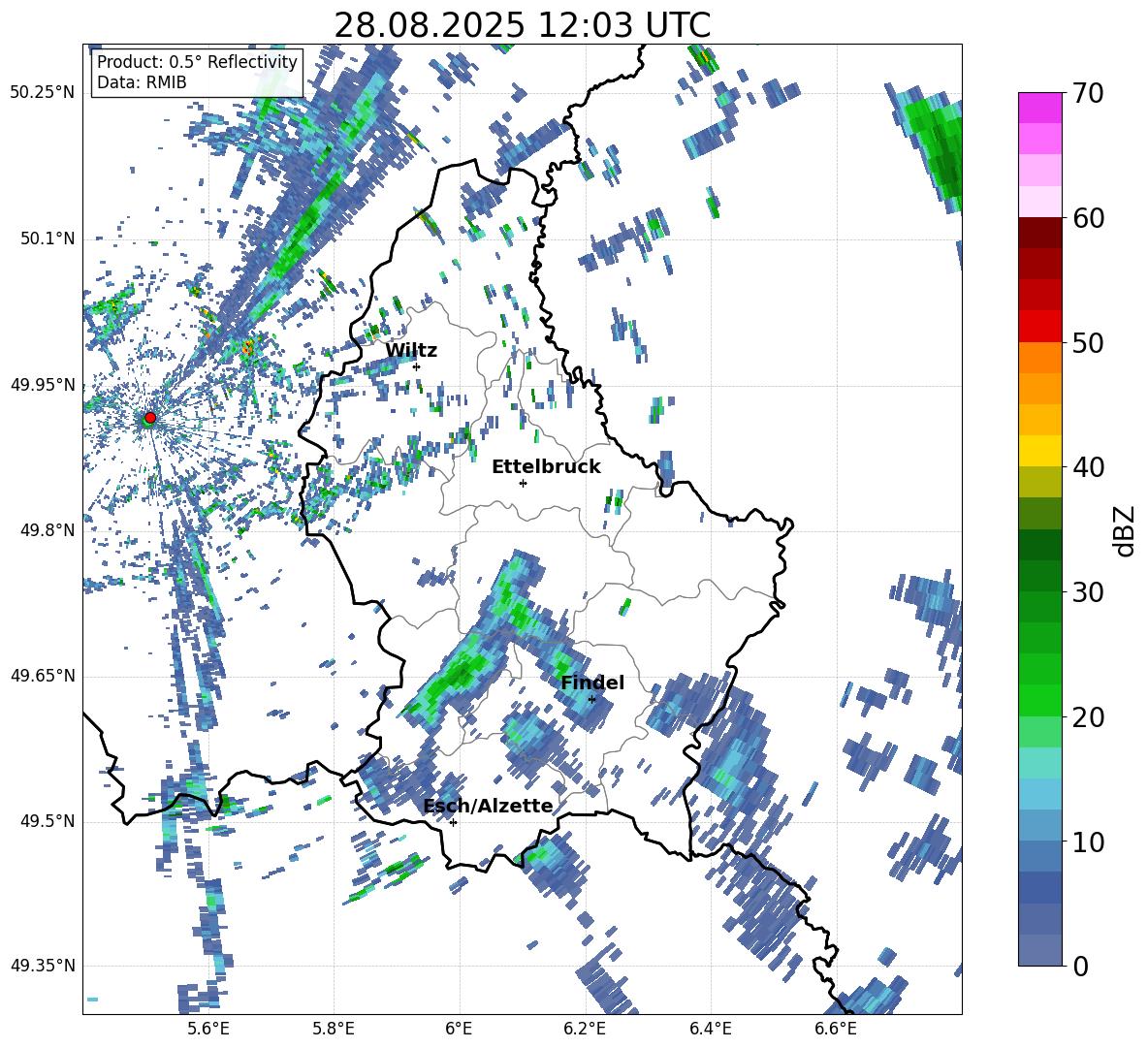Pick the bottom slate-blue swatch at 0 dBZ
Viewport: 1148px width, 1048px height.
1039,951
